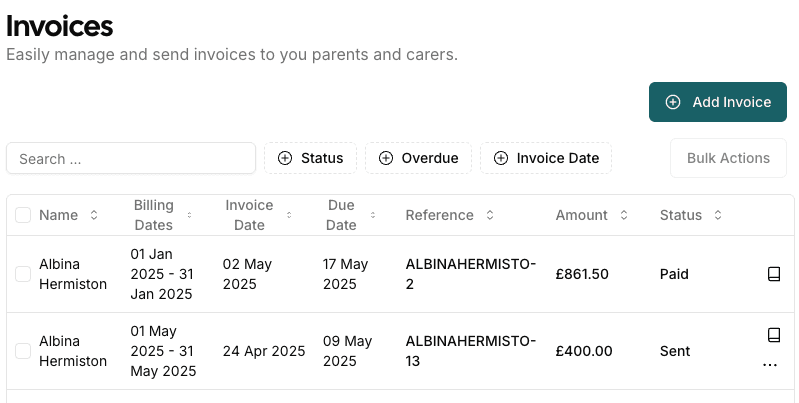Open the three-dots menu for invoice ALBINAHERMISTO-13

point(770,365)
